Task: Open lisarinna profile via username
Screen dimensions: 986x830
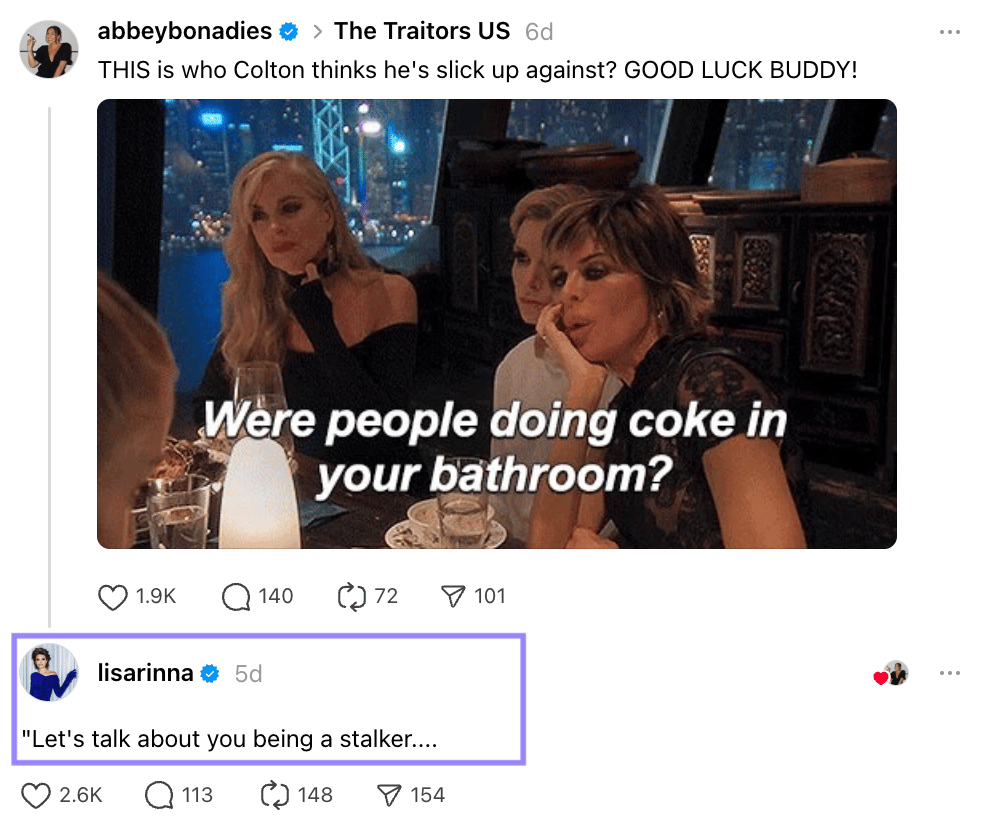Action: 145,673
